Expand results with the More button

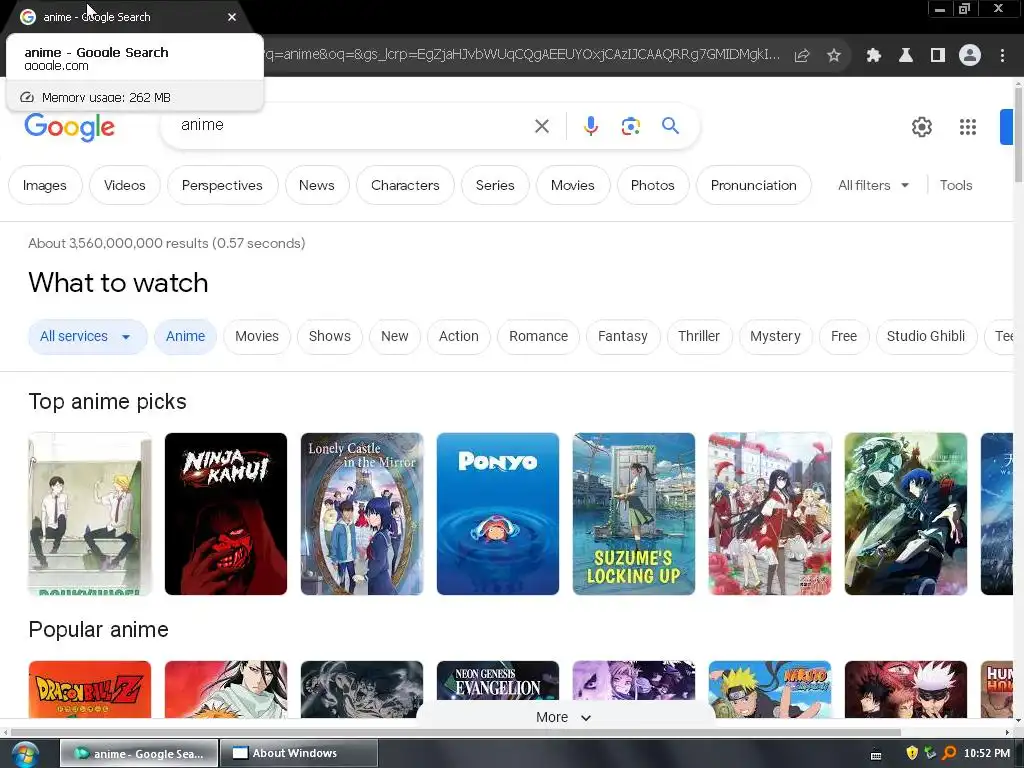[563, 717]
